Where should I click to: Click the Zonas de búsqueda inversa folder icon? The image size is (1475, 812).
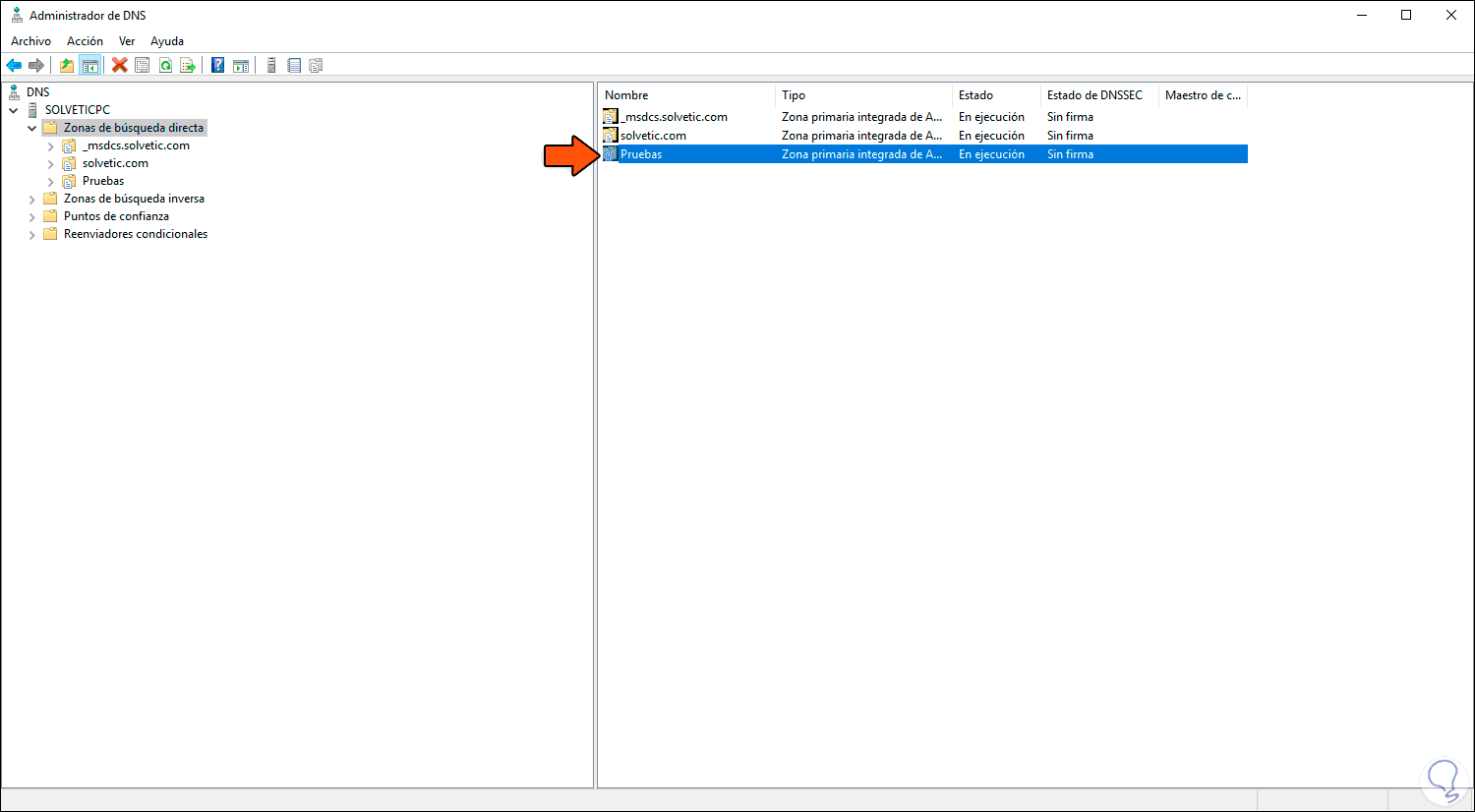tap(50, 199)
